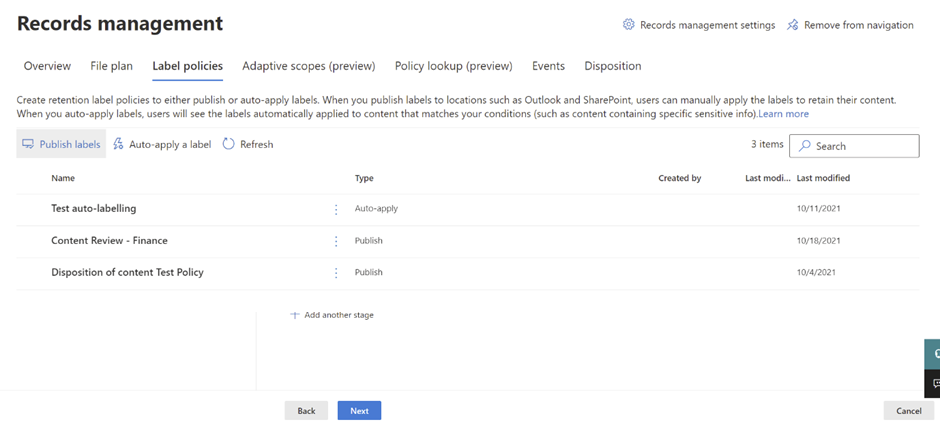Switch to the Overview tab
The width and height of the screenshot is (940, 422).
(47, 66)
